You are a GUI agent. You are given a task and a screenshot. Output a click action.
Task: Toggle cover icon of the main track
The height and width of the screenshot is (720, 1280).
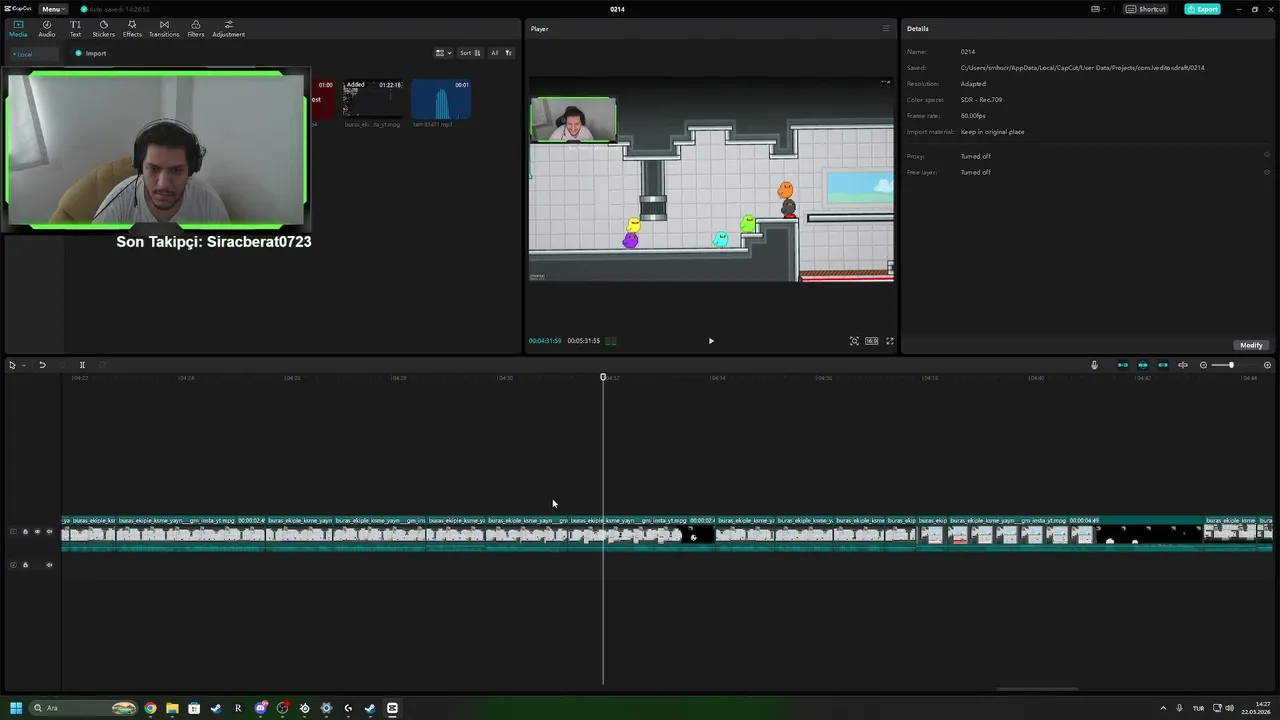point(13,532)
